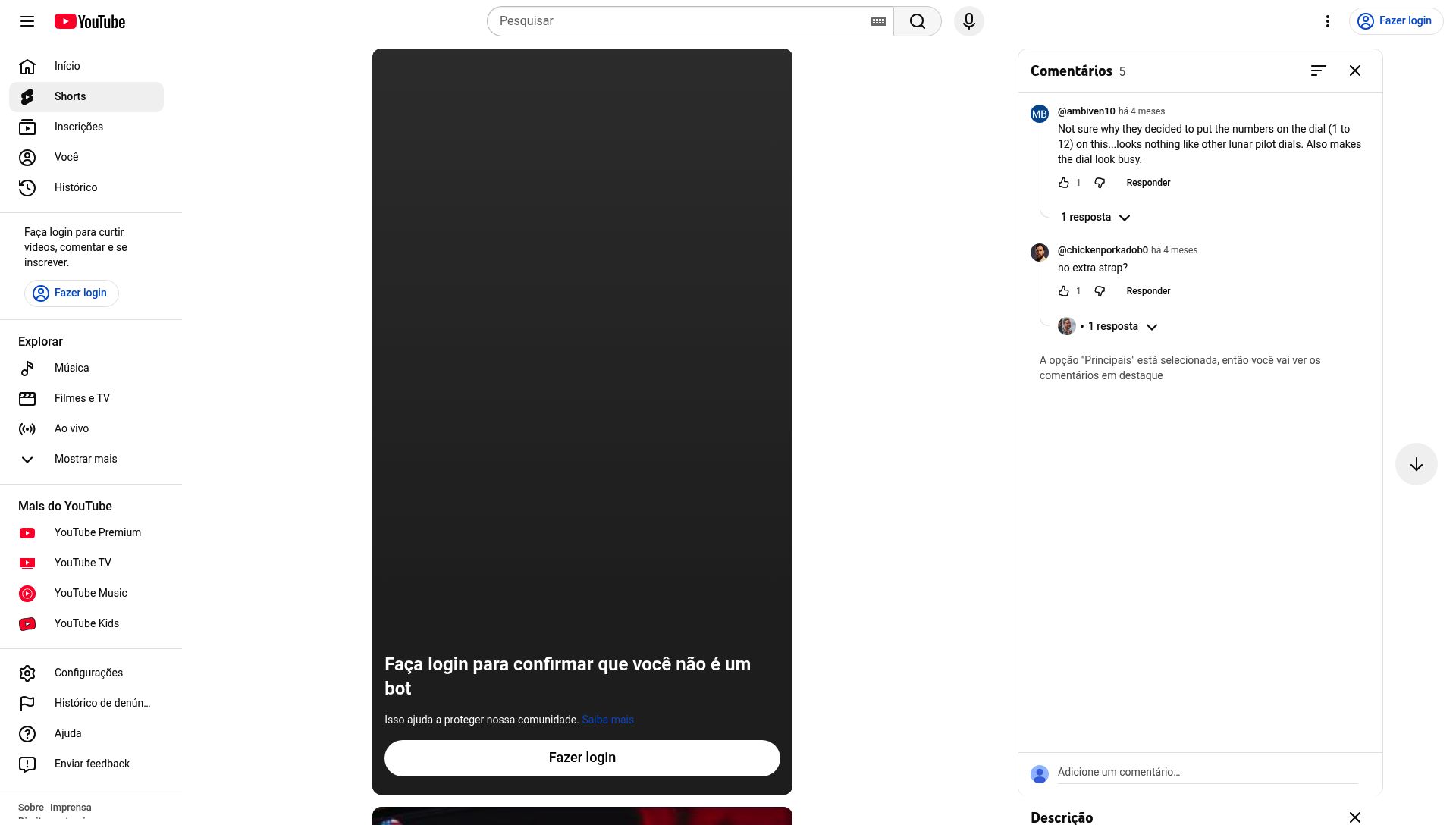
Task: Click the YouTube logo
Action: 89,21
